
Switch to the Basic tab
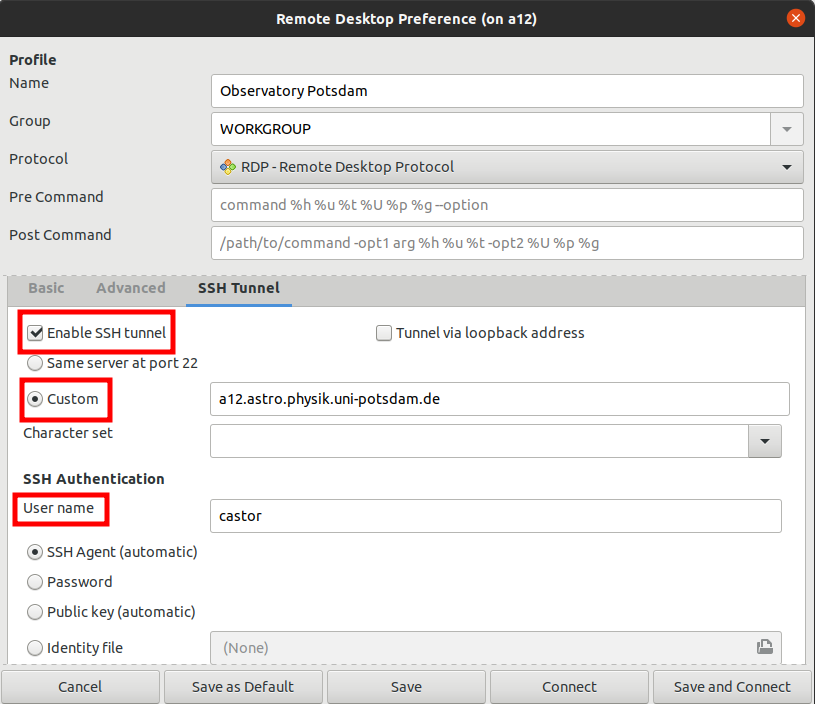pos(46,288)
